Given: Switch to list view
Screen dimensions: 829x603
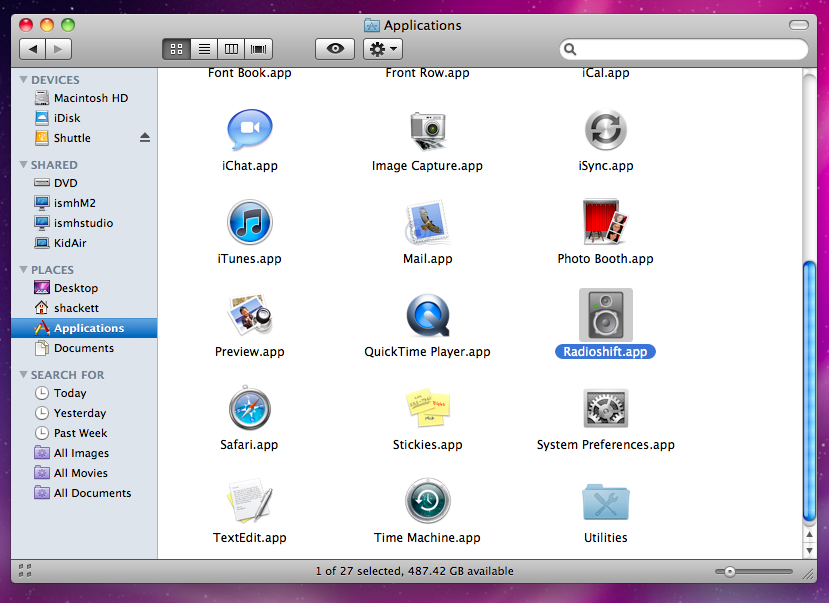Looking at the screenshot, I should click(204, 49).
